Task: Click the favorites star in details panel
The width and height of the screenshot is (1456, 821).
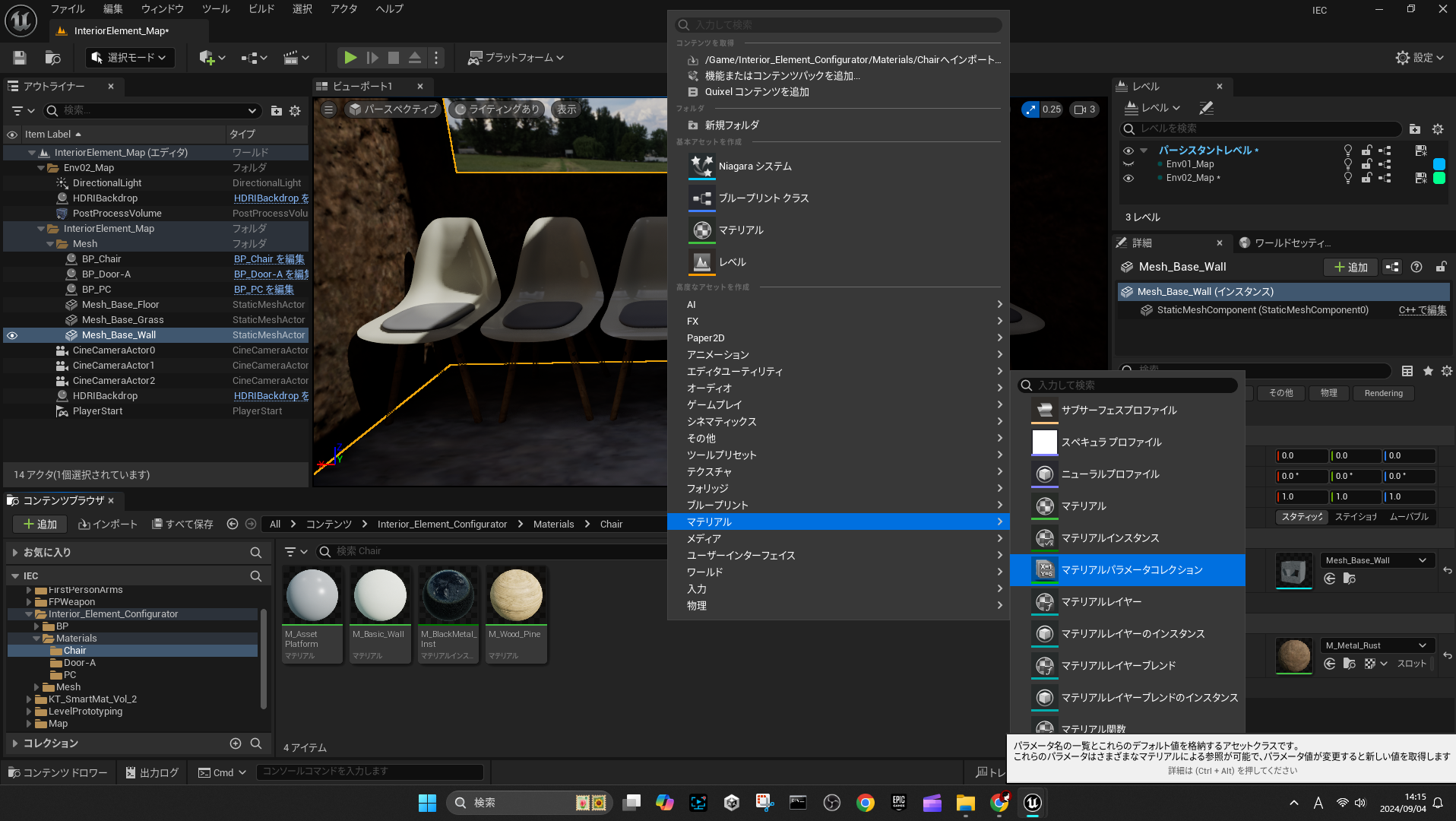Action: click(1428, 371)
